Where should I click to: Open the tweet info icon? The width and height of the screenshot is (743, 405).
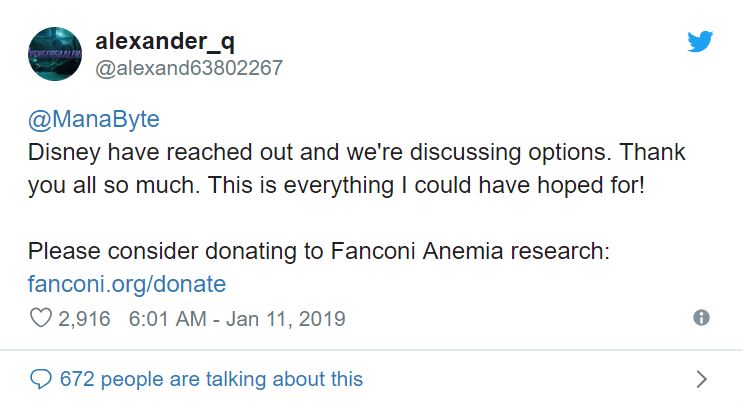coord(701,317)
